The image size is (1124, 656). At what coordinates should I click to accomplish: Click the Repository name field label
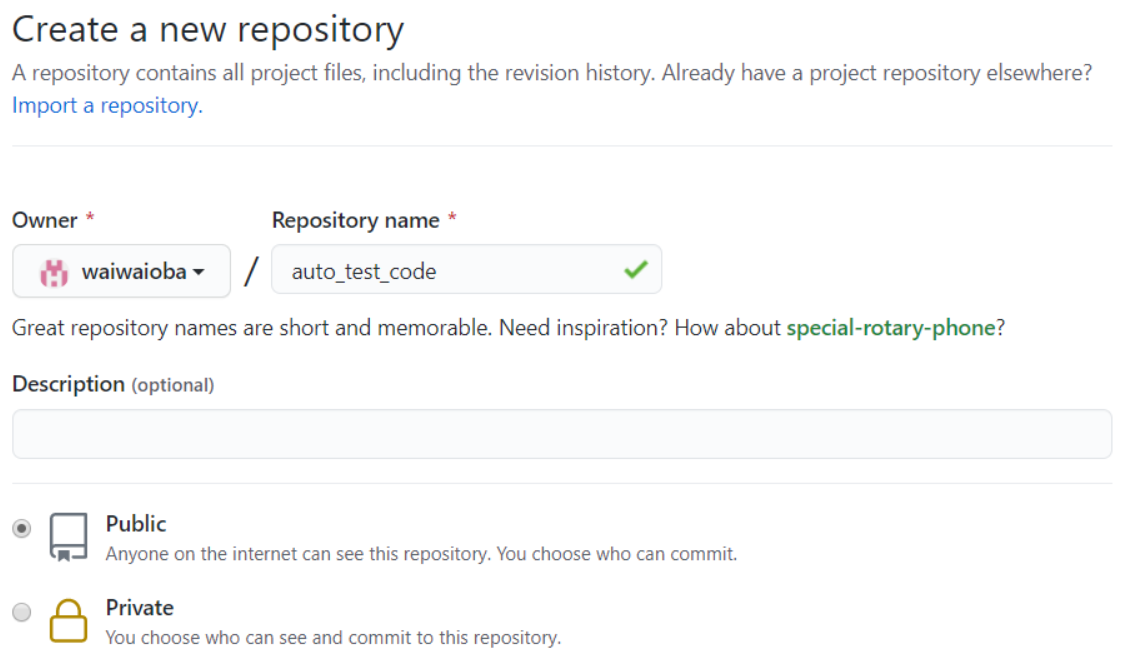click(355, 220)
